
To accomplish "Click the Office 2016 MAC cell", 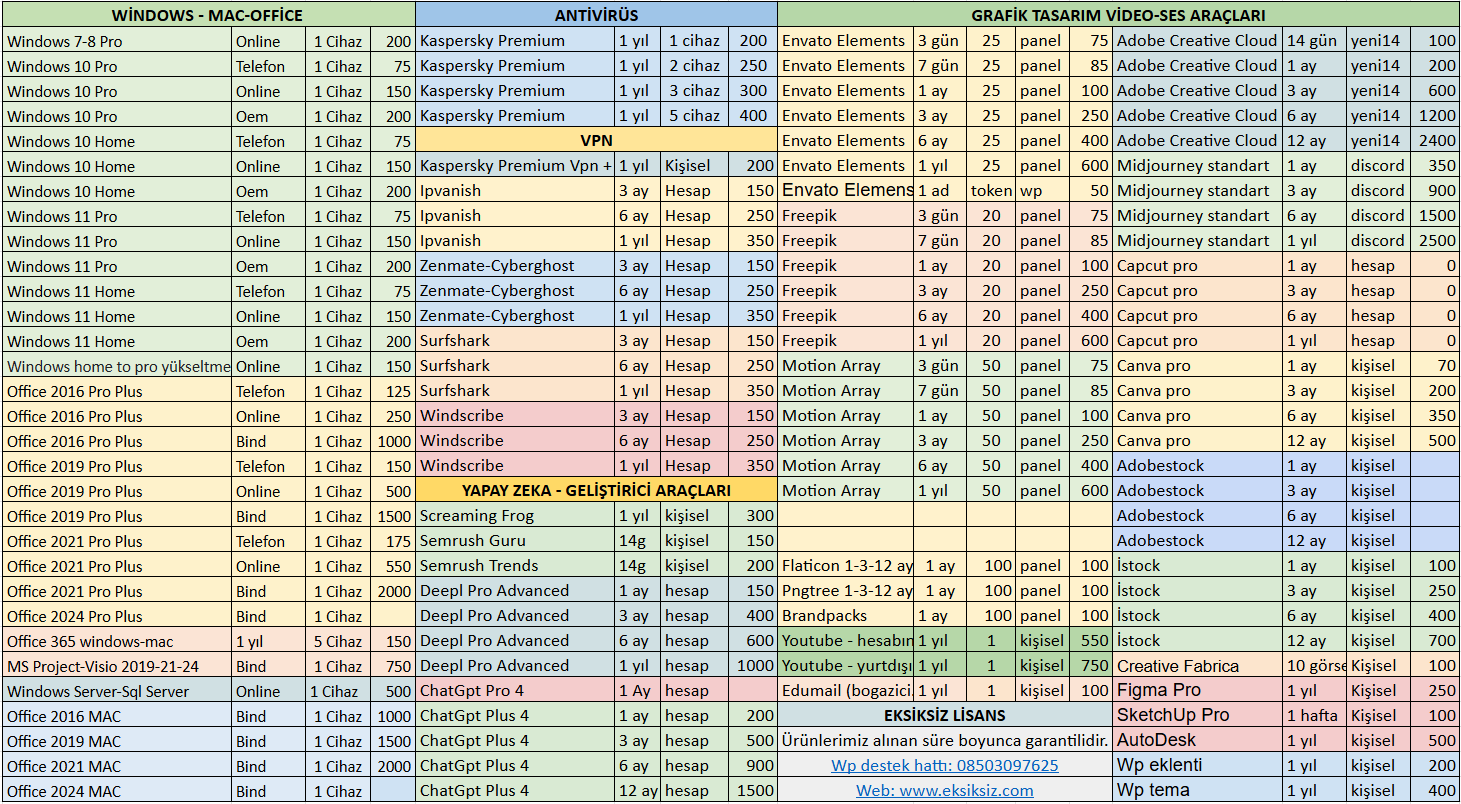I will 117,716.
